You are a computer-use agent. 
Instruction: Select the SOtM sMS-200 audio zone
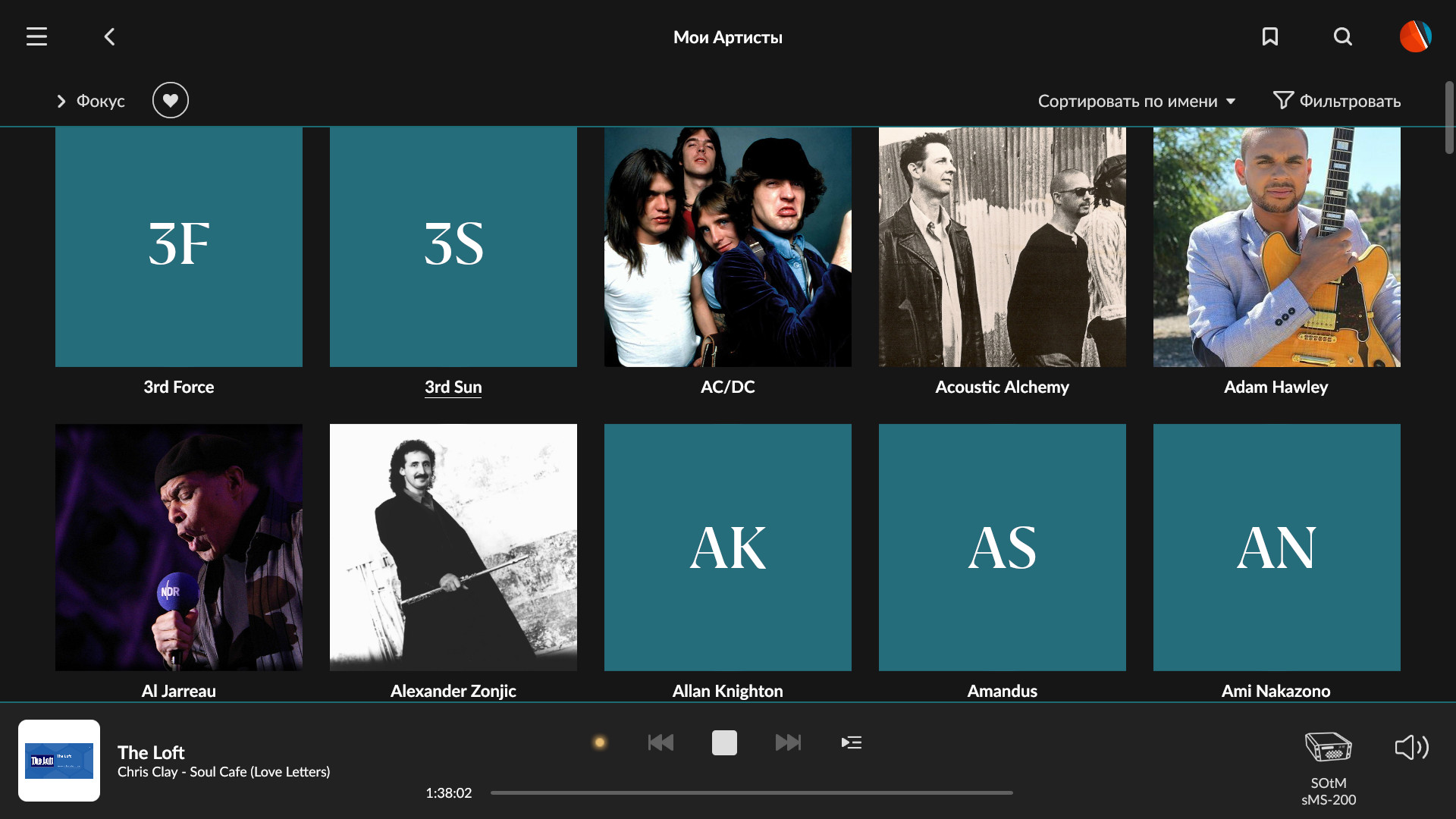(1328, 766)
